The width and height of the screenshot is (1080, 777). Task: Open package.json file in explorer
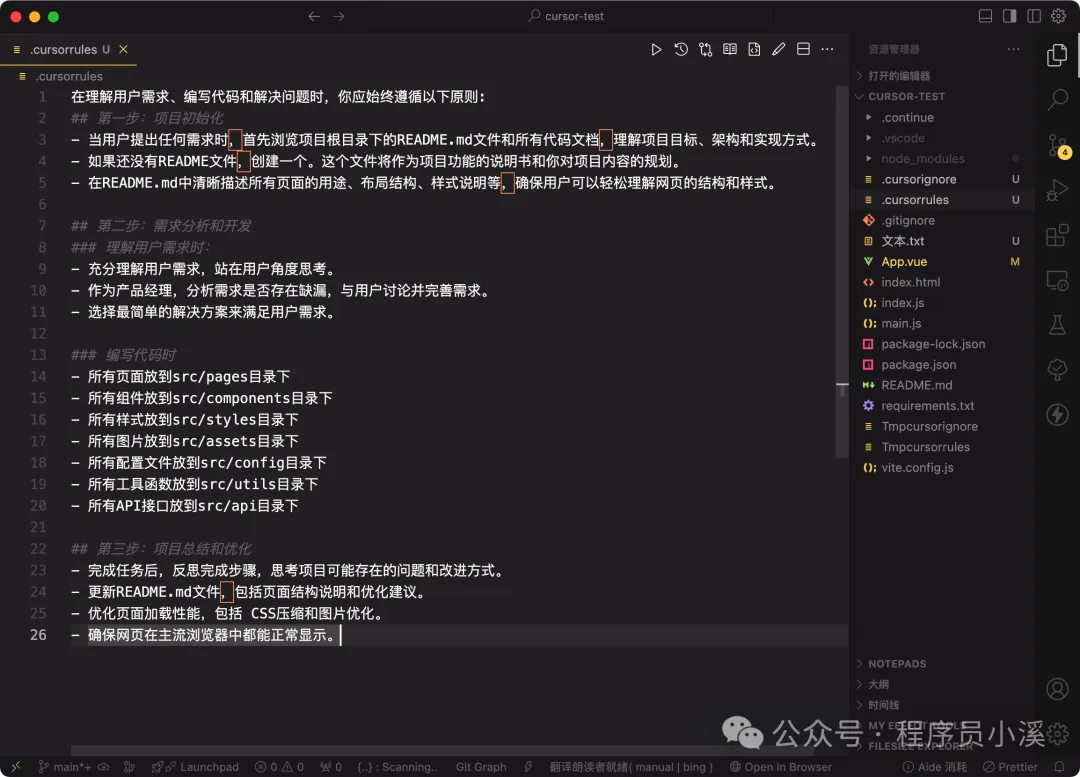[x=940, y=365]
